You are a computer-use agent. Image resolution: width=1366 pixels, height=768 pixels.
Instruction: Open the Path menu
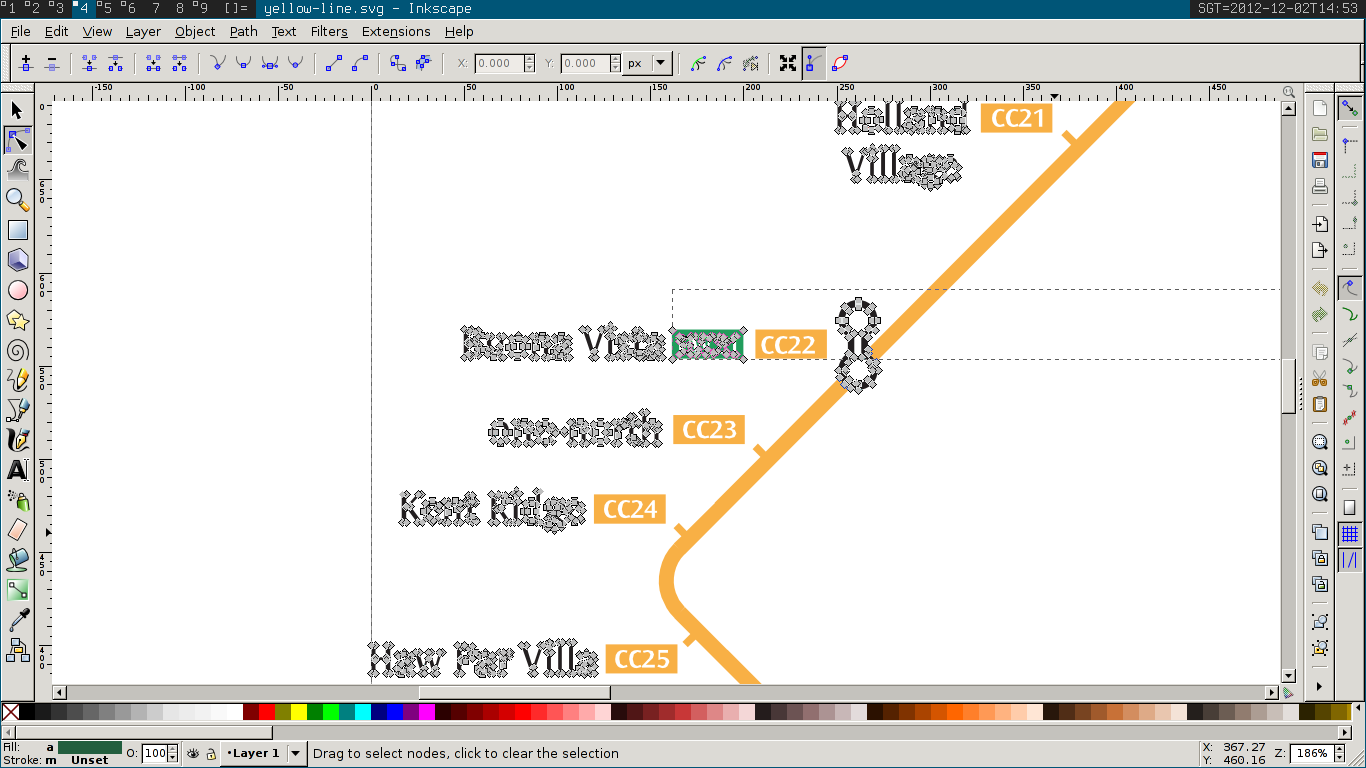(243, 31)
